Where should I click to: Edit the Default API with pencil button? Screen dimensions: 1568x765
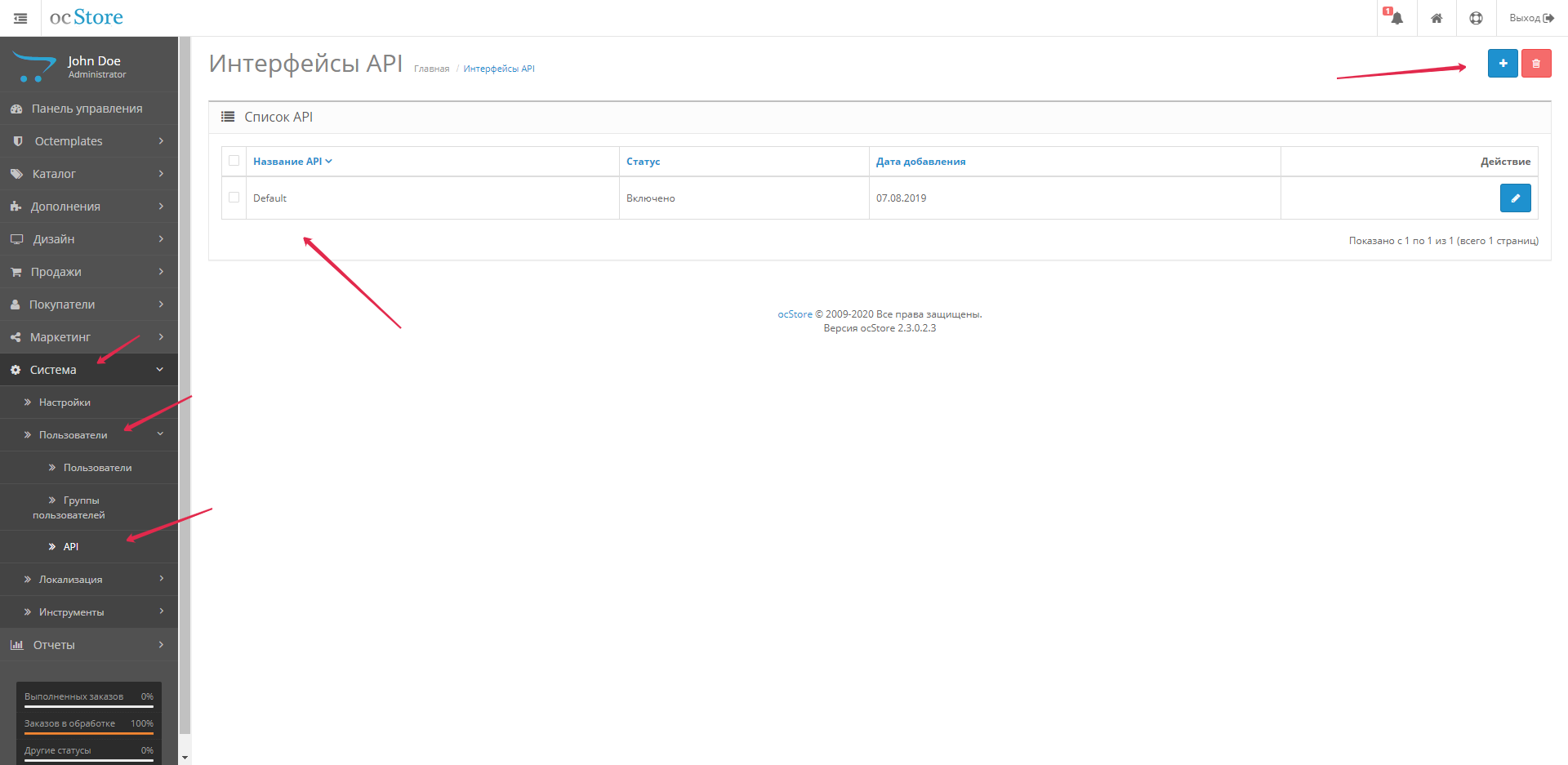point(1515,198)
